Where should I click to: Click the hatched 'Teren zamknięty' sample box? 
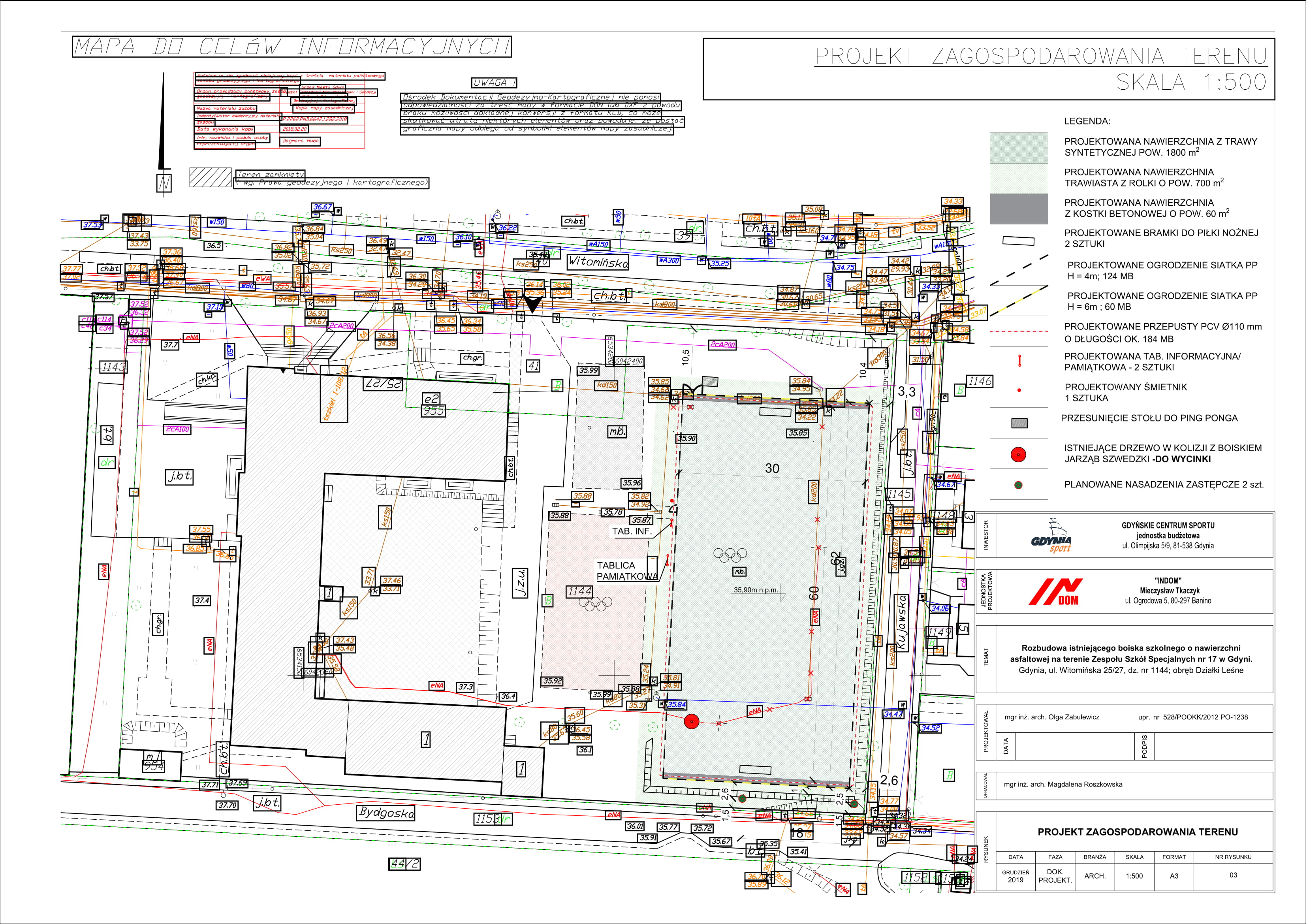210,177
